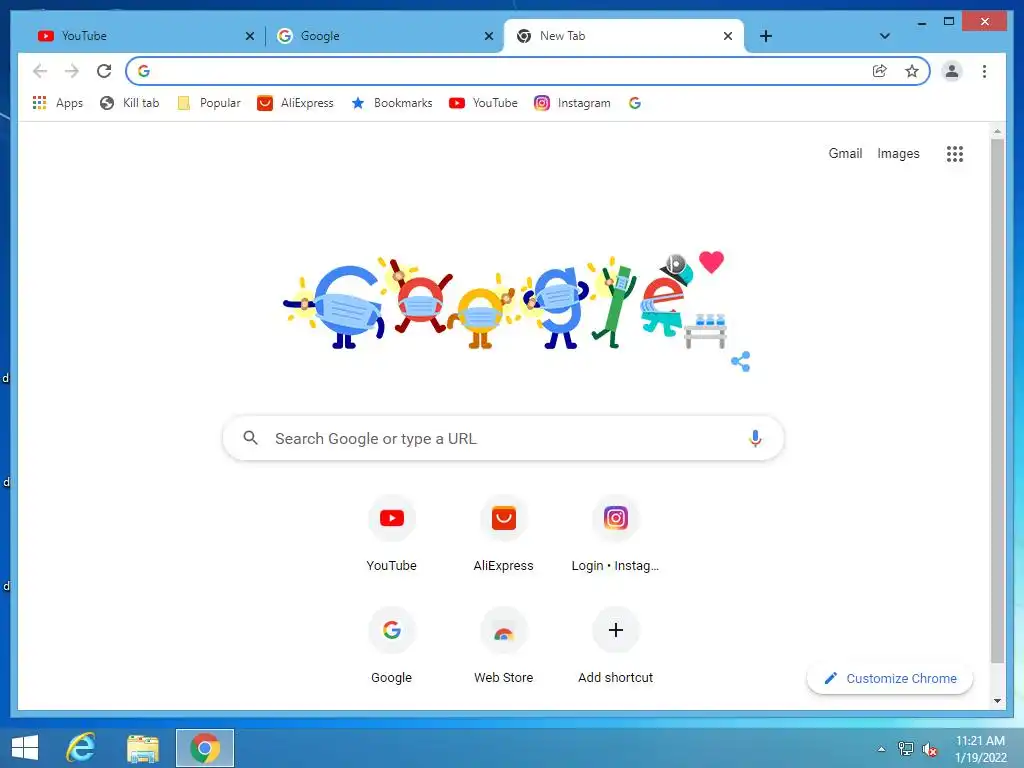1024x768 pixels.
Task: Share the Google doodle
Action: (x=741, y=361)
